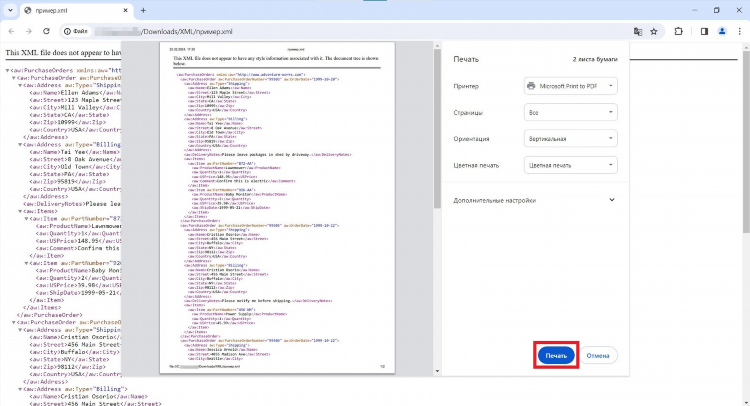Open a new tab with plus button
750x406 pixels.
tap(143, 10)
